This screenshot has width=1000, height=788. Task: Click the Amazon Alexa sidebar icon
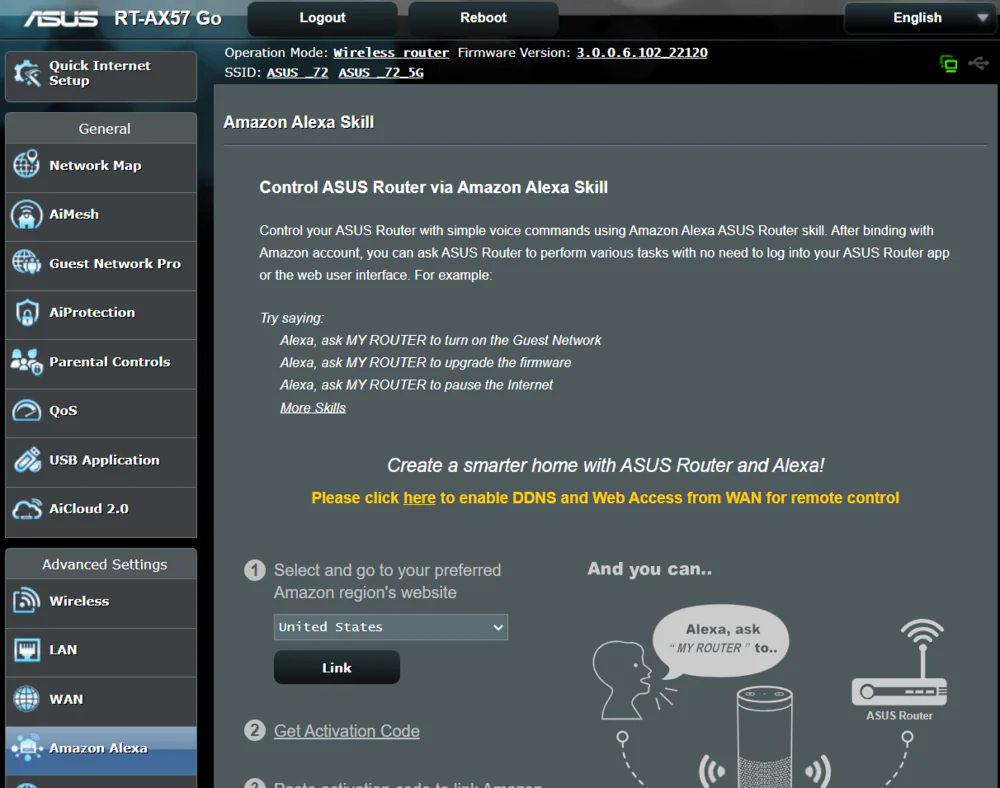(x=27, y=748)
